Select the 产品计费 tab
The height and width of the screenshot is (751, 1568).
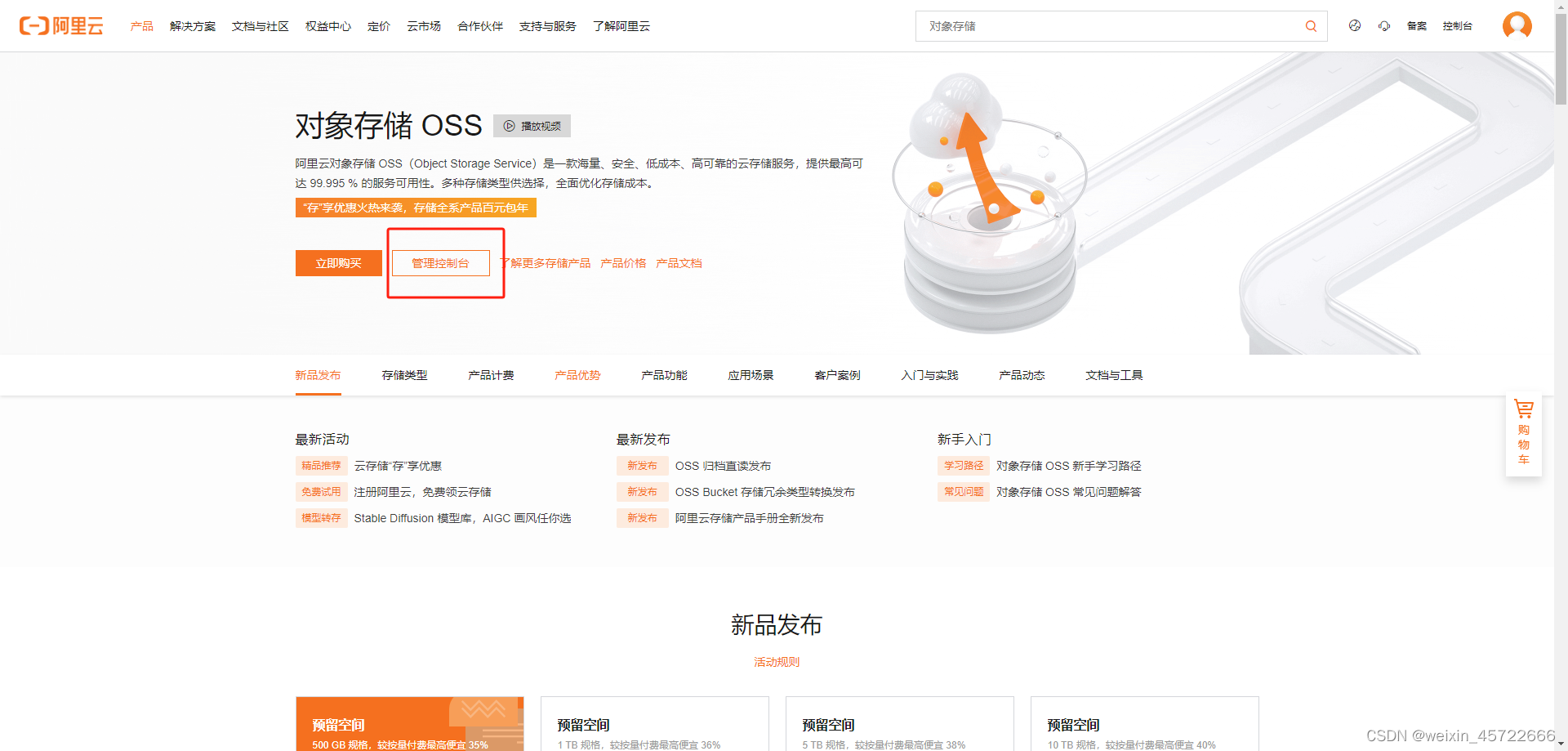(492, 375)
